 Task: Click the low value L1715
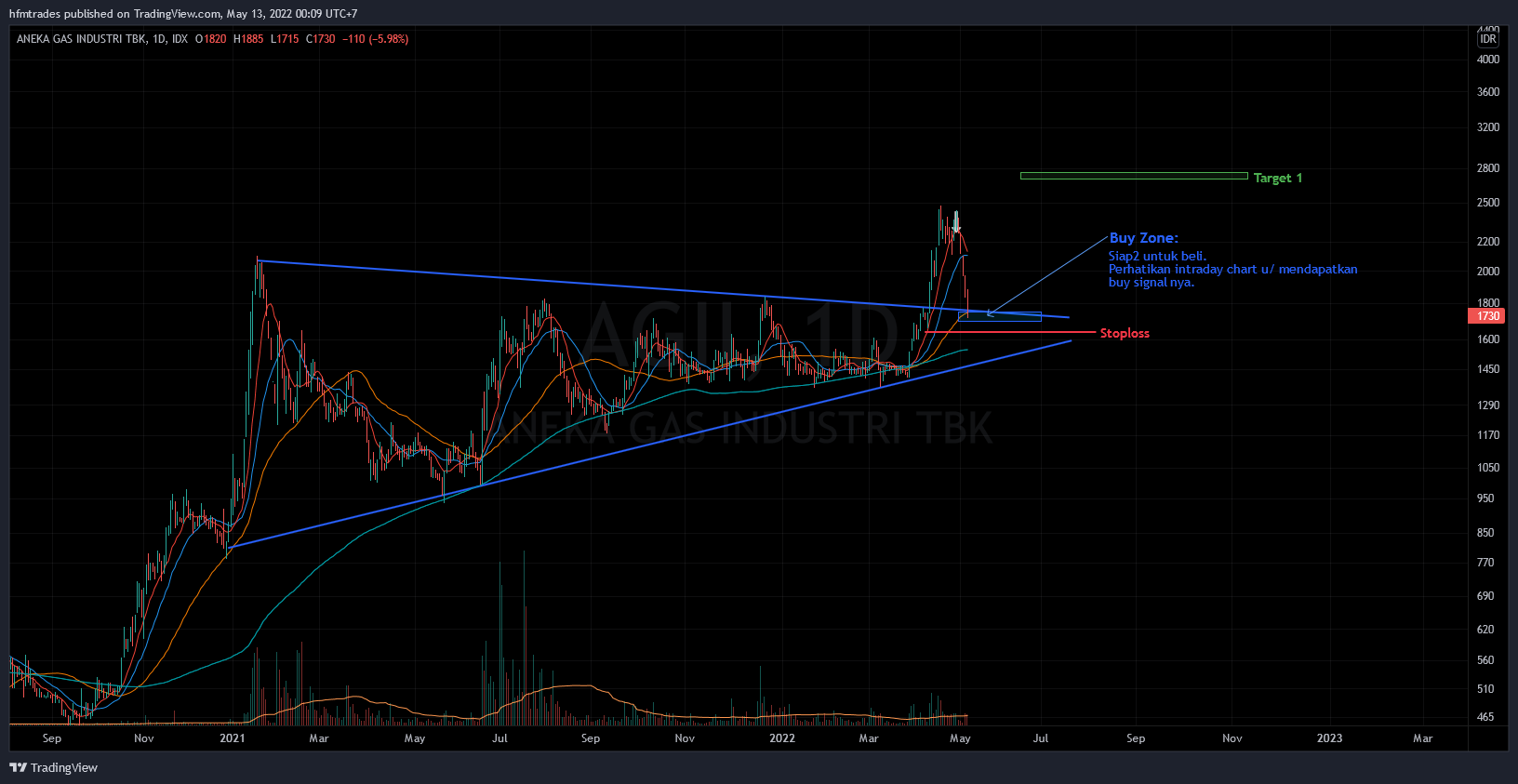285,39
